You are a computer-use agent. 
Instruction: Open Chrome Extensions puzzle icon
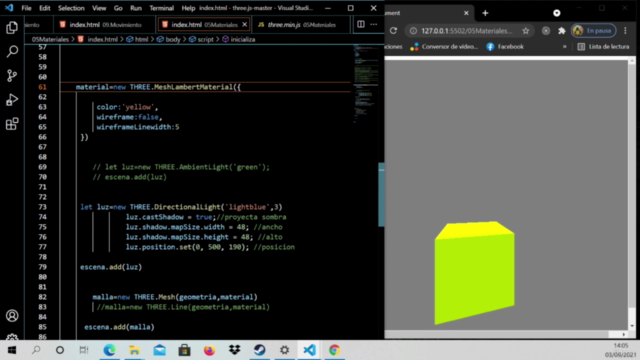(562, 31)
